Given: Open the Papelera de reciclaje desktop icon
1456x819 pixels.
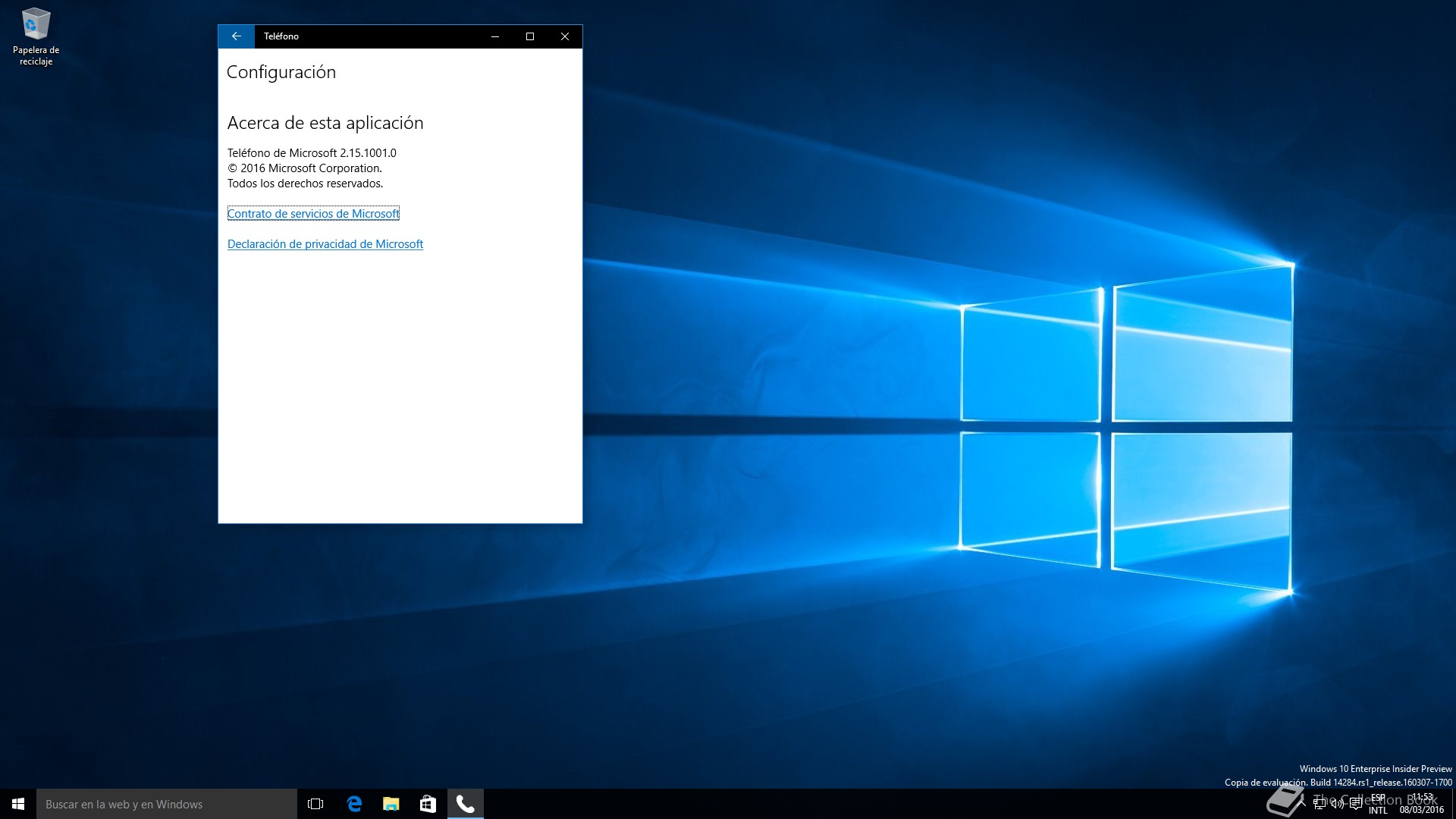Looking at the screenshot, I should point(36,36).
